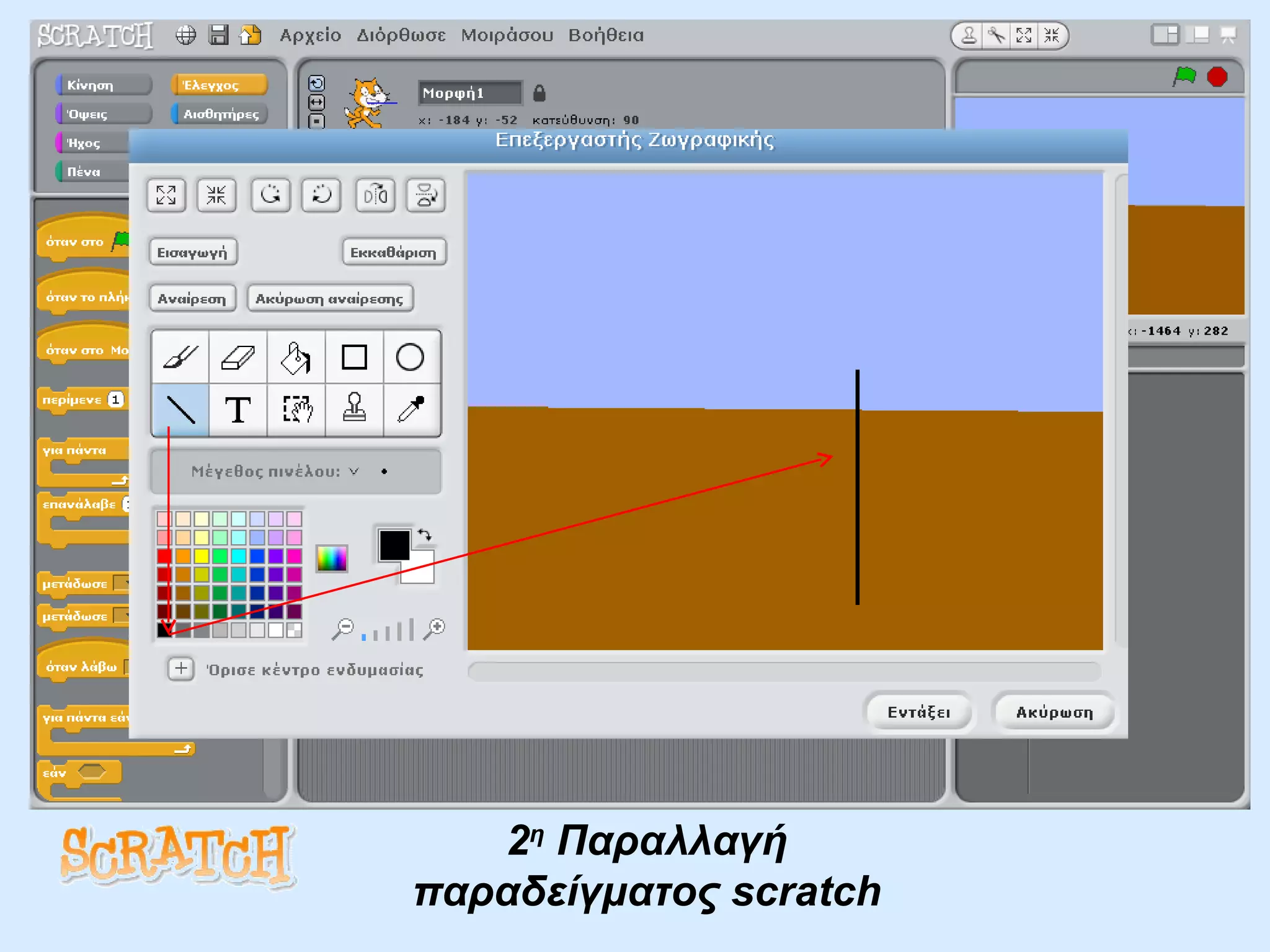Click the Ακύρωση αναίρεσης redo button
Screen dimensions: 1270x952
[330, 299]
